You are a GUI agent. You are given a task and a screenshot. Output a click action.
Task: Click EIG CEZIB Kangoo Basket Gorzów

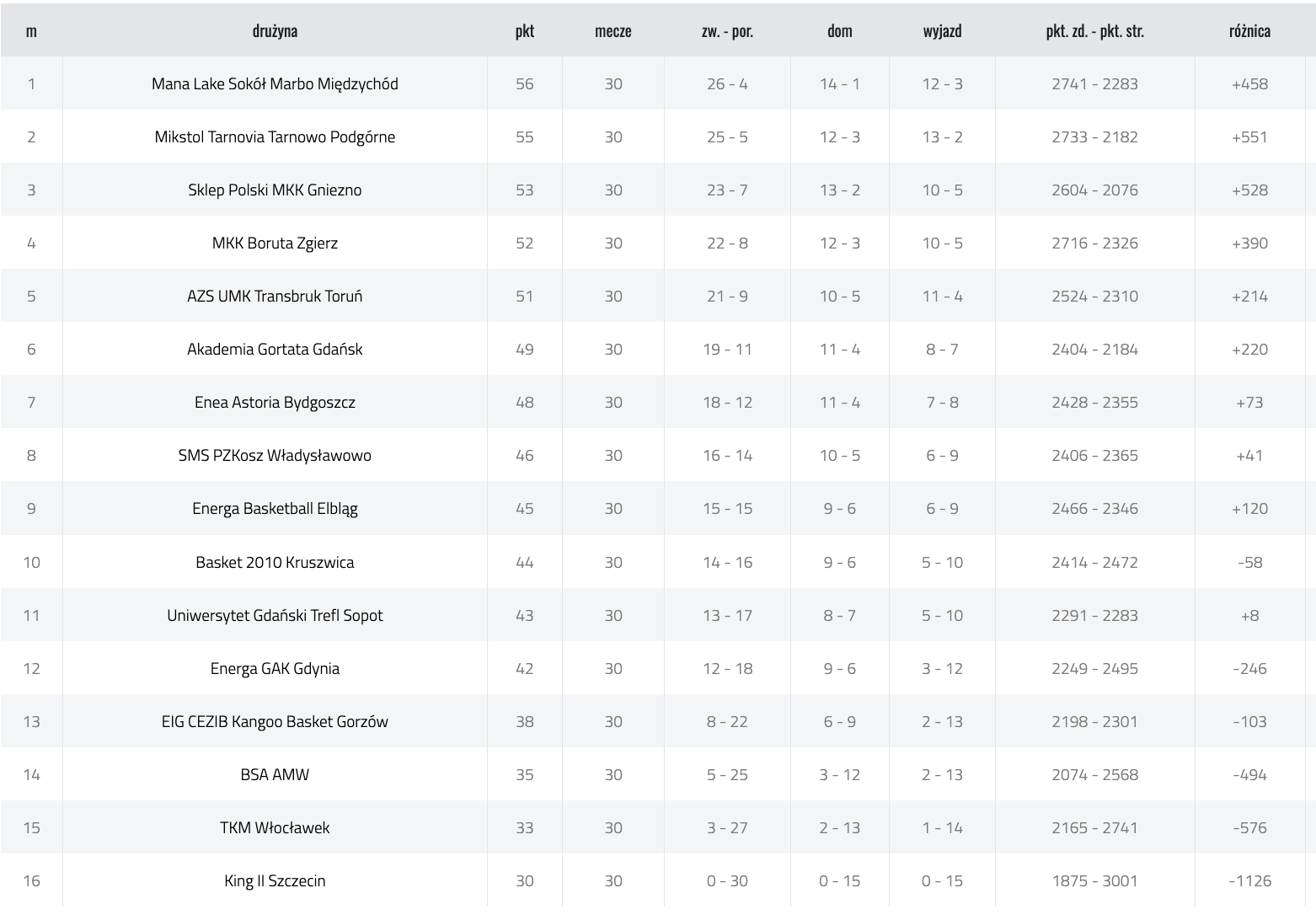click(275, 722)
